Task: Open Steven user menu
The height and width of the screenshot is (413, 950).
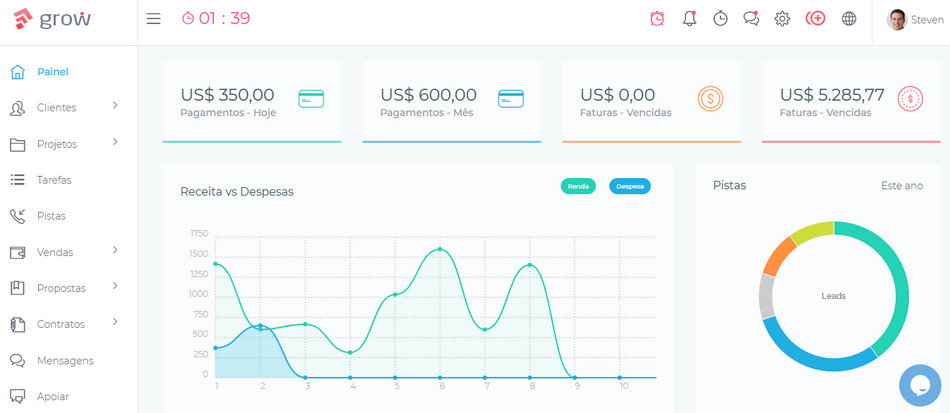Action: [x=915, y=19]
